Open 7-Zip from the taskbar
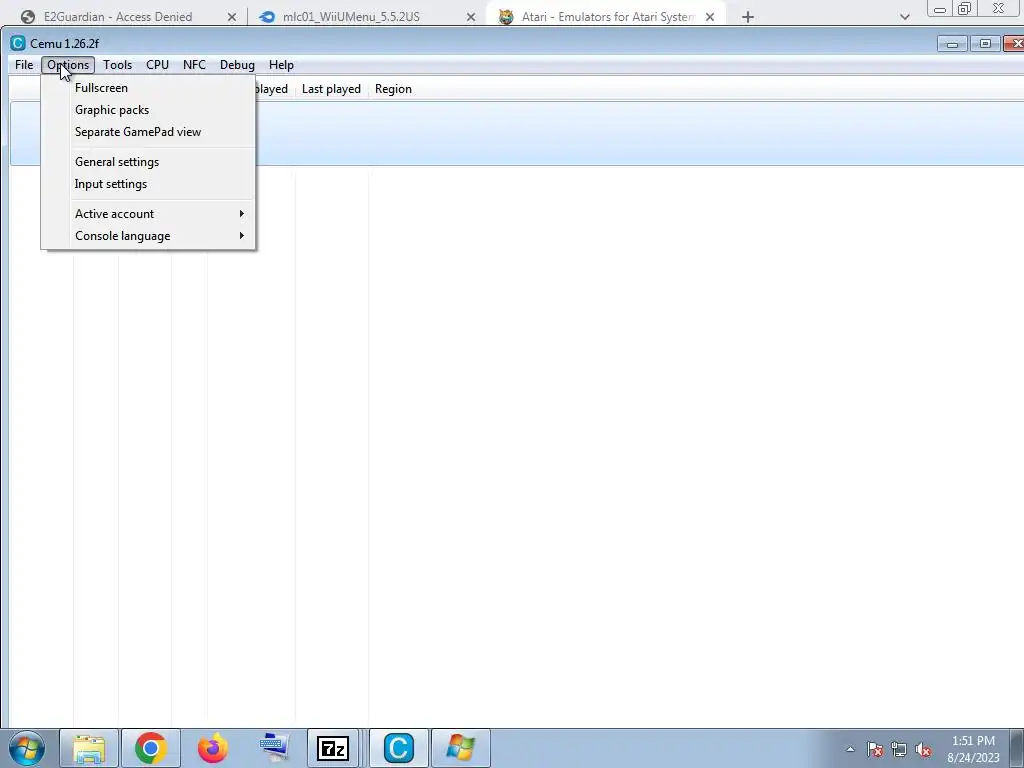Image resolution: width=1024 pixels, height=768 pixels. point(333,748)
